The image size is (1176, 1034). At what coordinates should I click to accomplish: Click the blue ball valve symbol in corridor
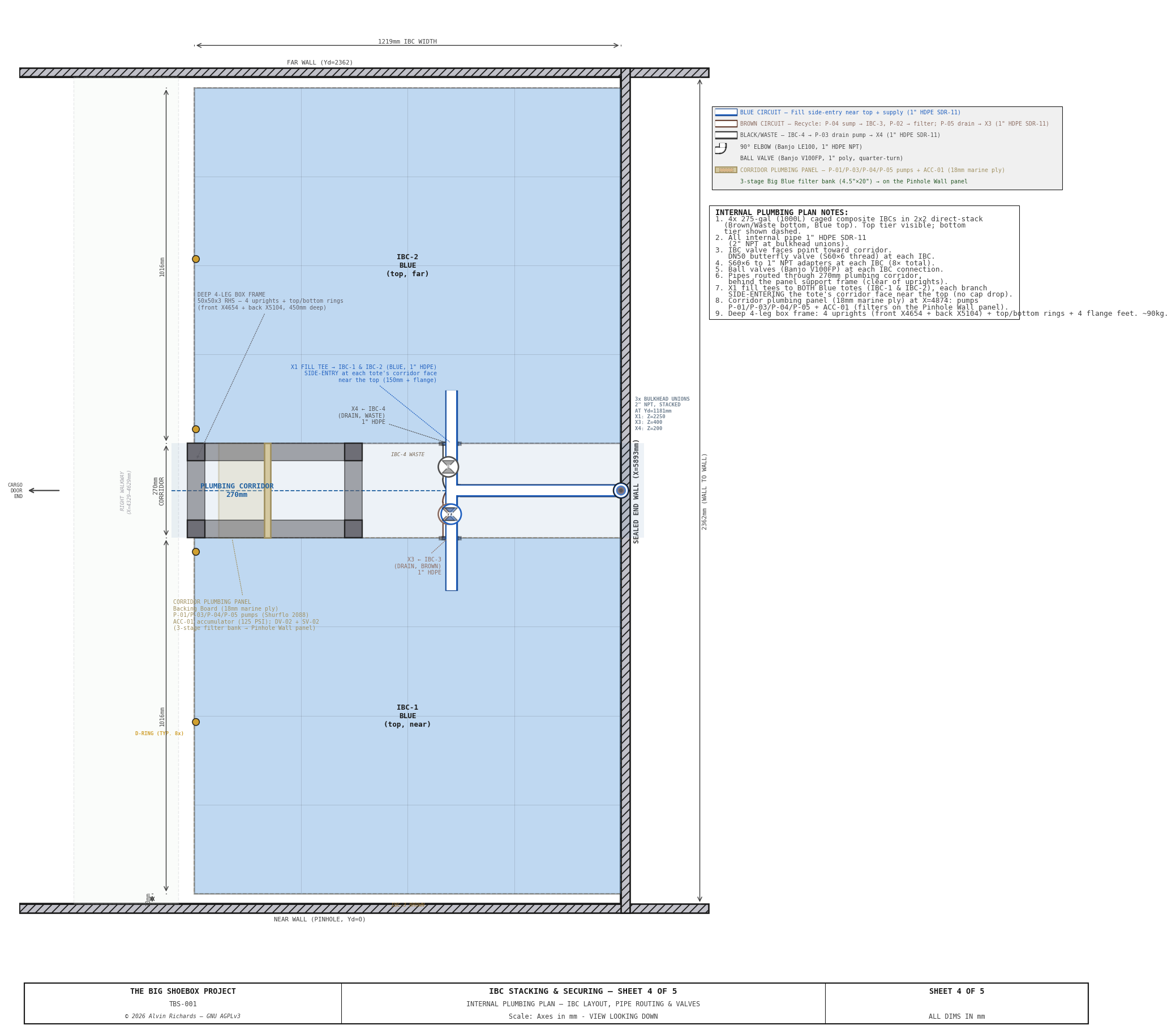click(x=451, y=514)
